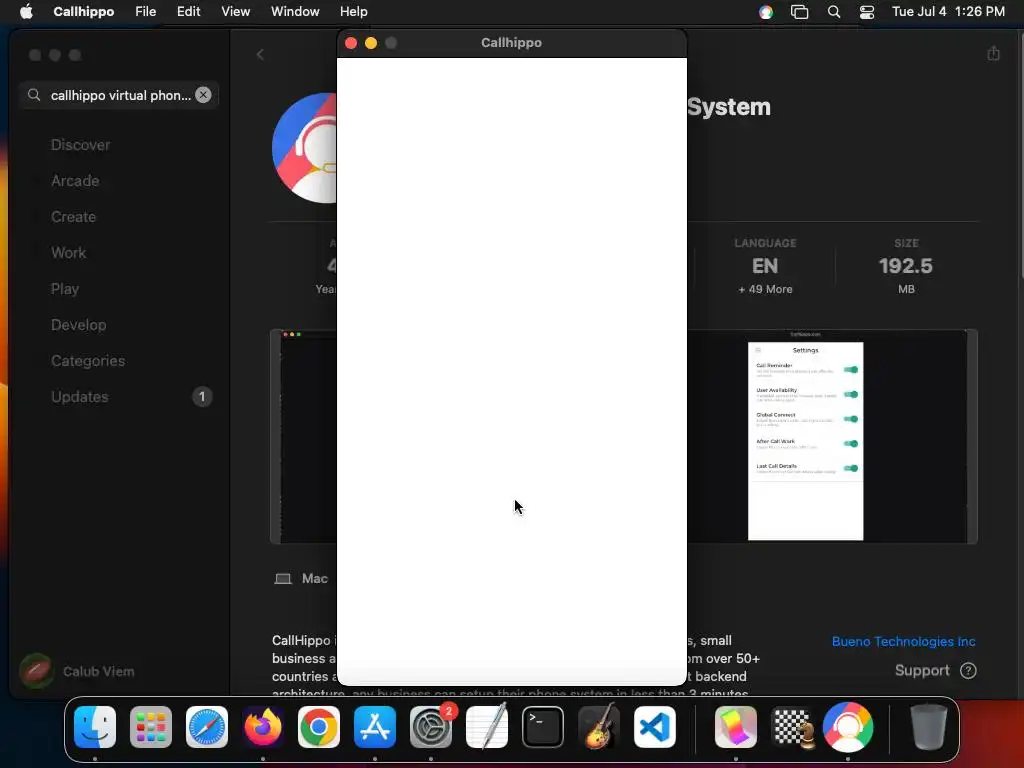Select Develop in App Store sidebar
Image resolution: width=1024 pixels, height=768 pixels.
[x=78, y=325]
